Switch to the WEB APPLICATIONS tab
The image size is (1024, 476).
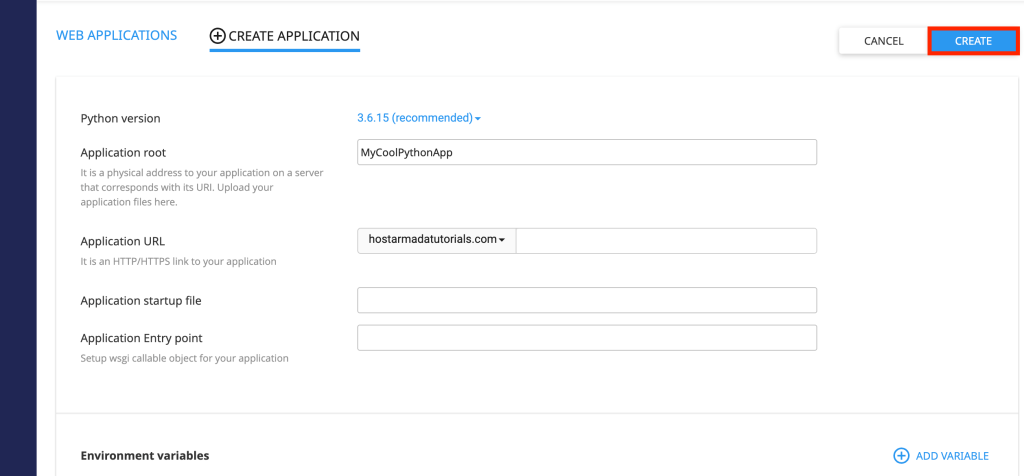point(116,36)
